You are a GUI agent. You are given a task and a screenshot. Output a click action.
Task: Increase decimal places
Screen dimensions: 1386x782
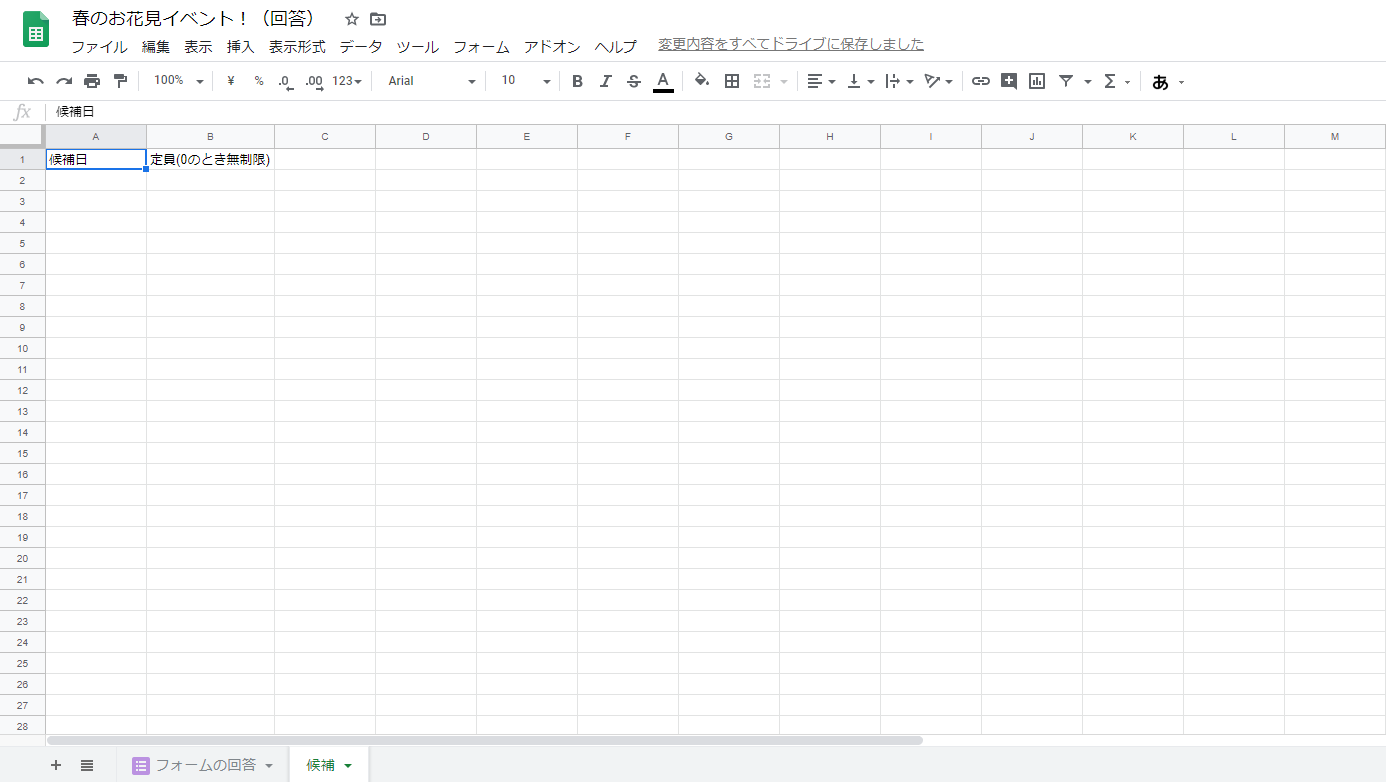(314, 81)
